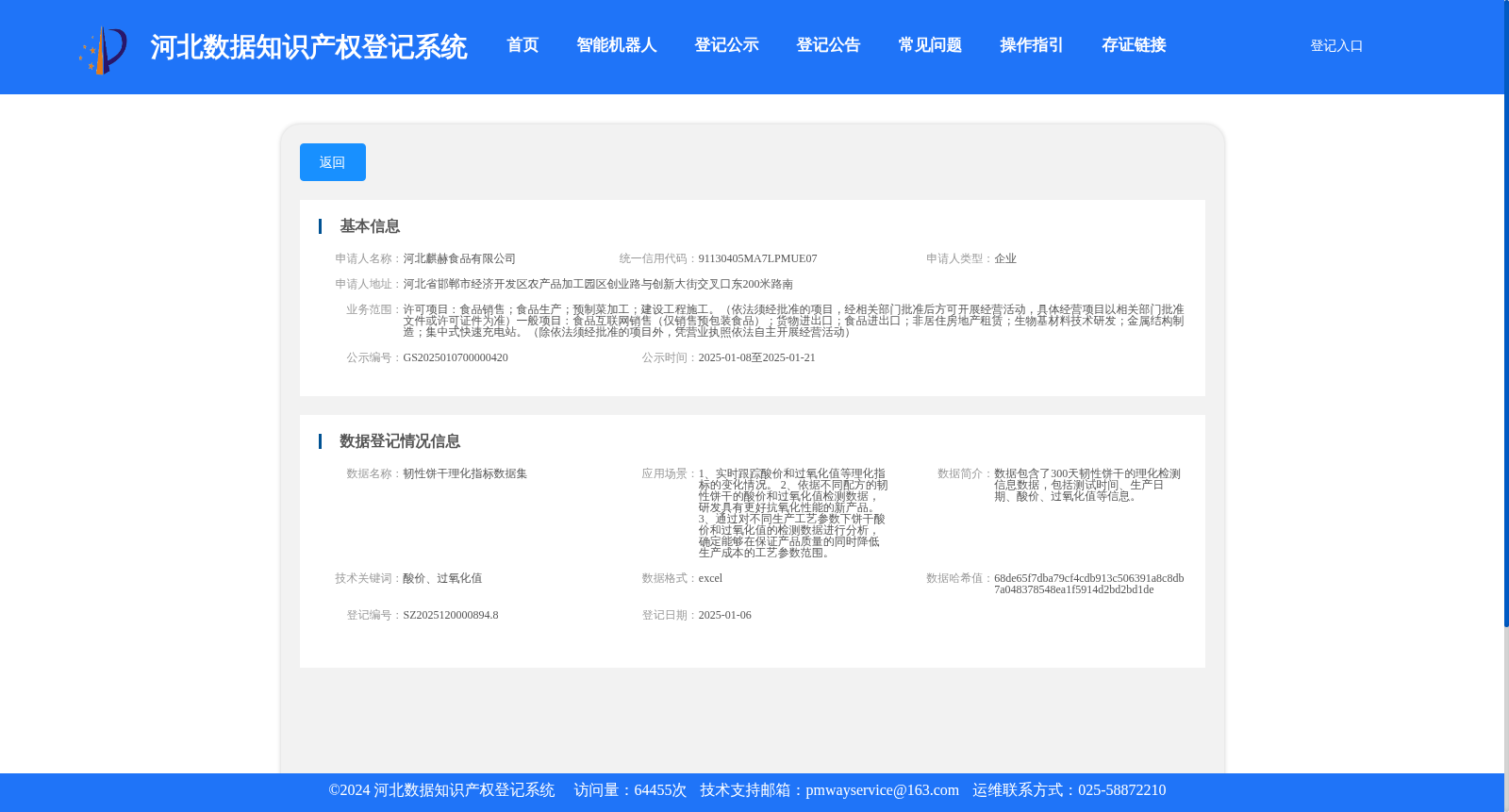Click applicant type value 企业
This screenshot has height=812, width=1509.
(1005, 258)
